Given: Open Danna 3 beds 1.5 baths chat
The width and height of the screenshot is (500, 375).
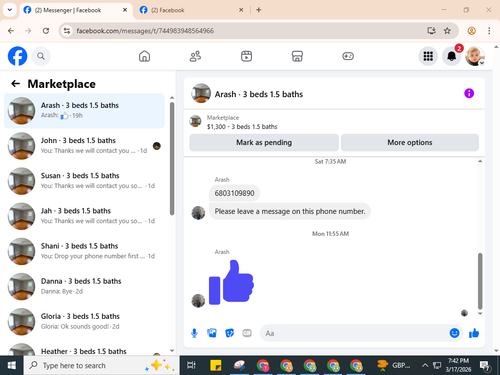Looking at the screenshot, I should [84, 286].
